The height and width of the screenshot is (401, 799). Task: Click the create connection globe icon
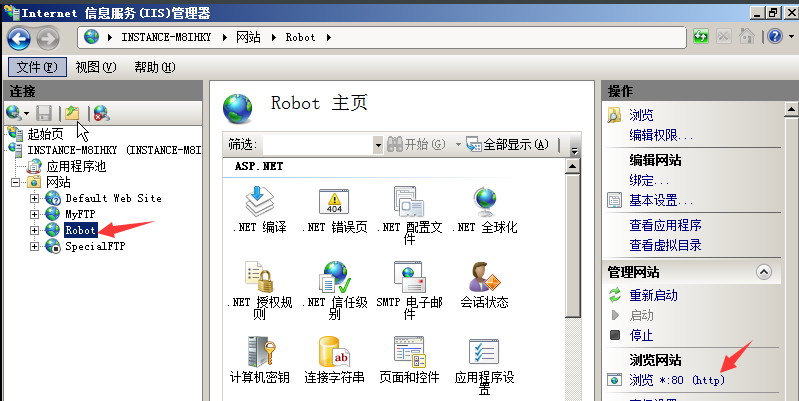(x=14, y=113)
